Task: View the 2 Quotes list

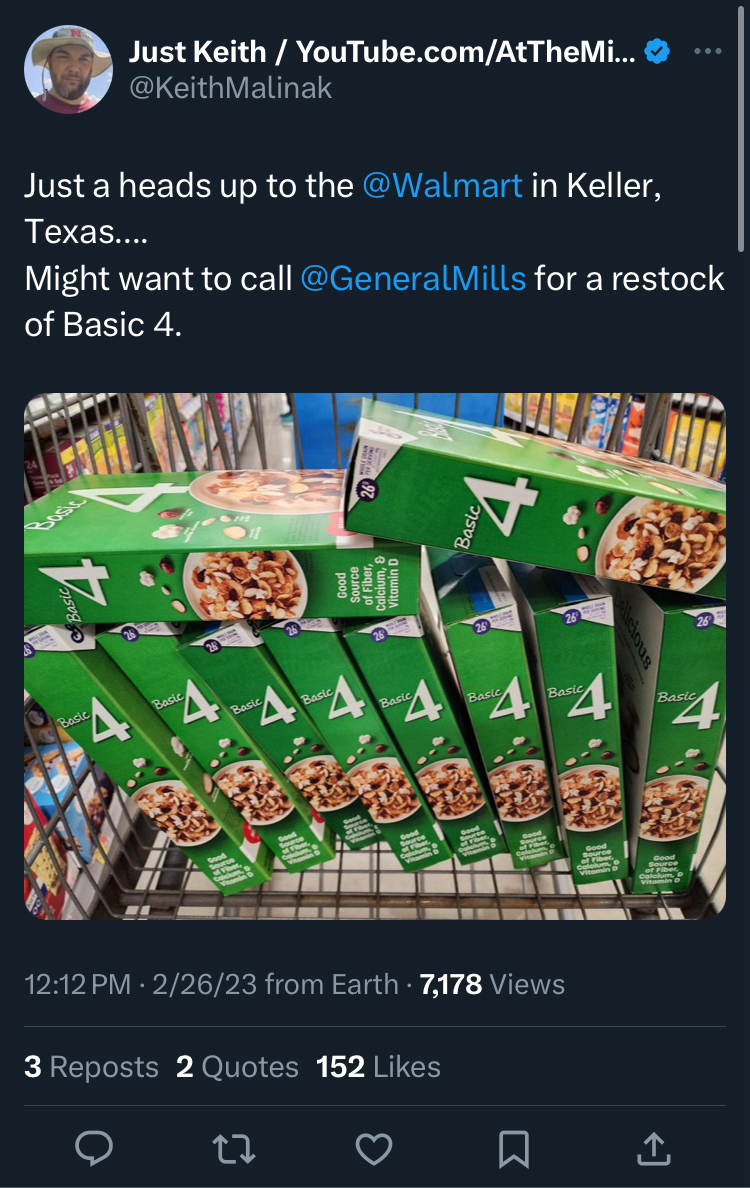Action: 237,1067
